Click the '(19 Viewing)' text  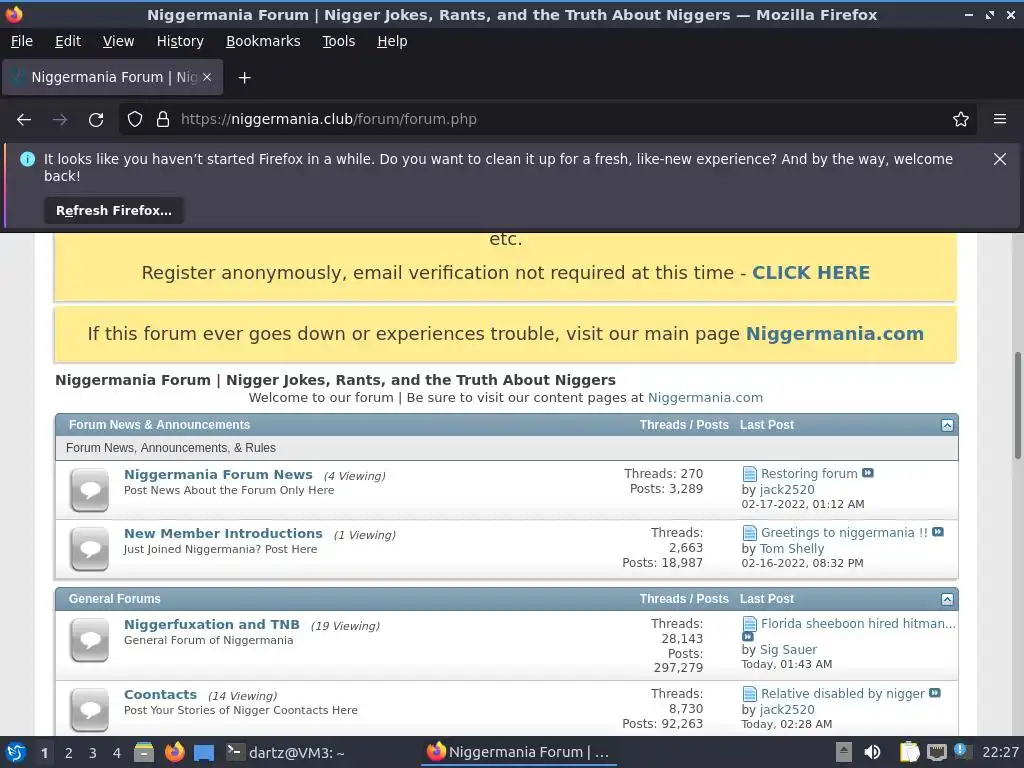pyautogui.click(x=345, y=626)
